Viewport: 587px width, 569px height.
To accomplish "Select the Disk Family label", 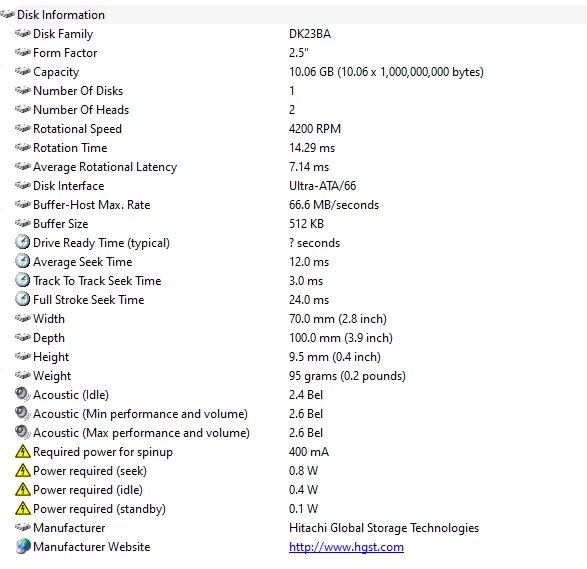I will tap(63, 34).
